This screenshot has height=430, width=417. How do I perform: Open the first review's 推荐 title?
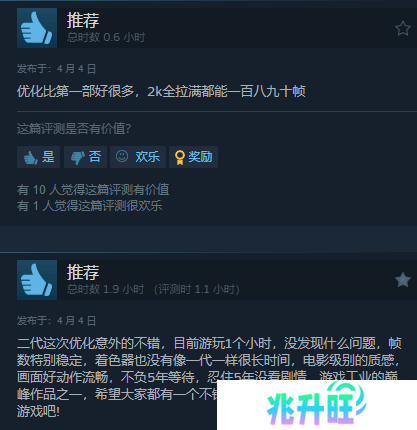point(83,20)
